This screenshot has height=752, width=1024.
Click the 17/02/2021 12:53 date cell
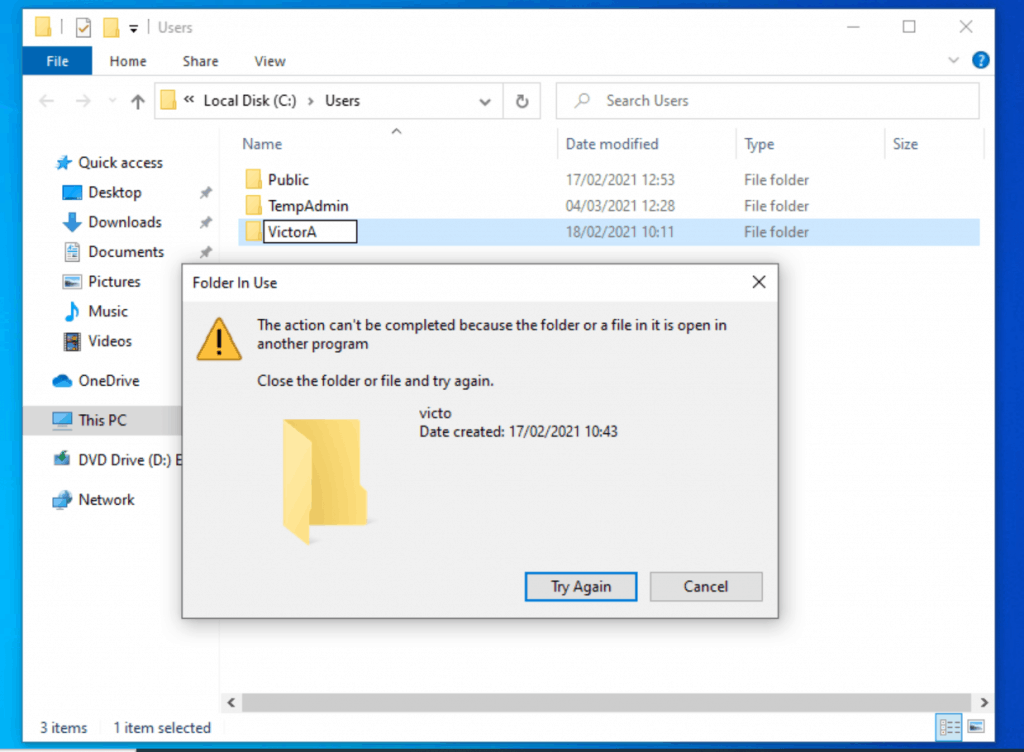point(620,180)
